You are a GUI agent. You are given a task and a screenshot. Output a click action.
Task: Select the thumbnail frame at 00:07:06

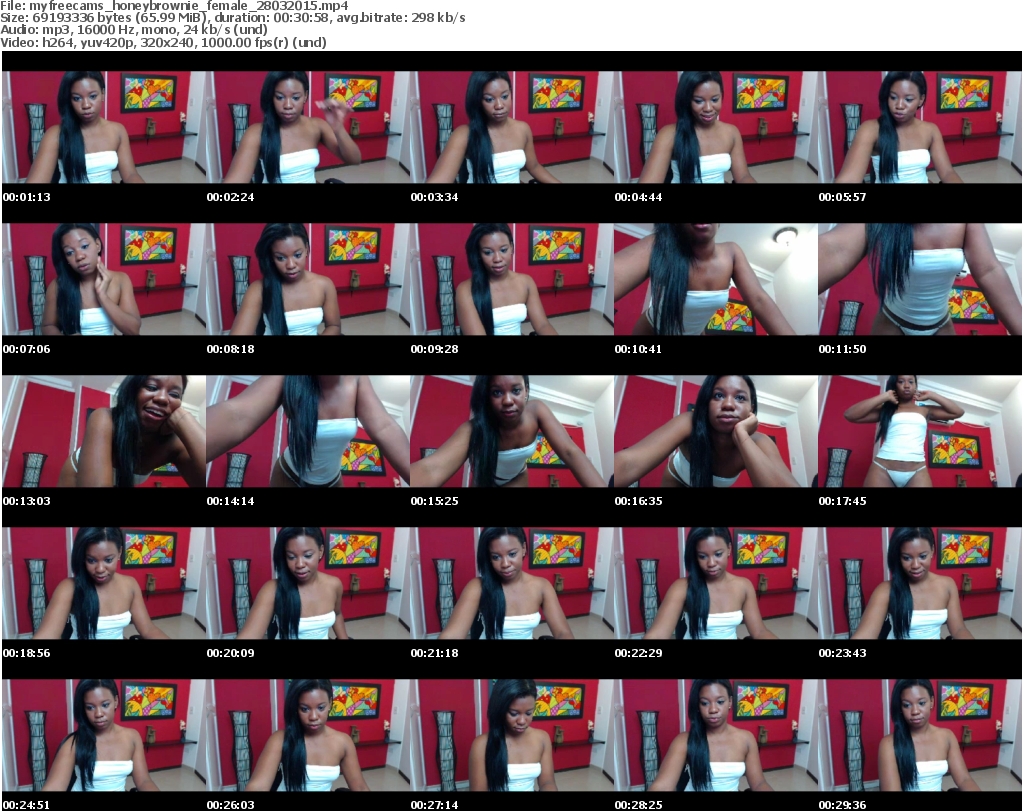[x=104, y=279]
